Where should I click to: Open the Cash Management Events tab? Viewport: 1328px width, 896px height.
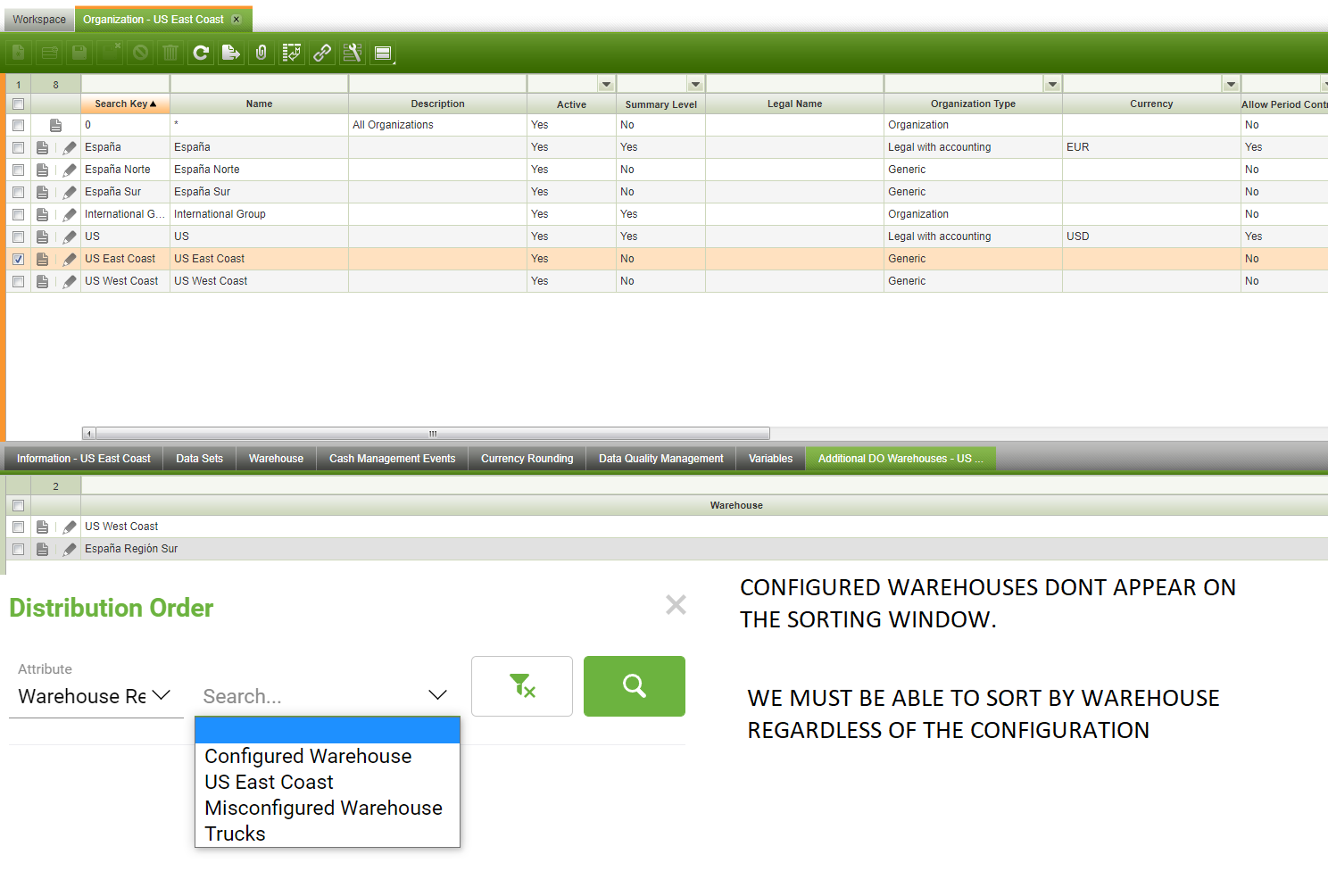(392, 459)
